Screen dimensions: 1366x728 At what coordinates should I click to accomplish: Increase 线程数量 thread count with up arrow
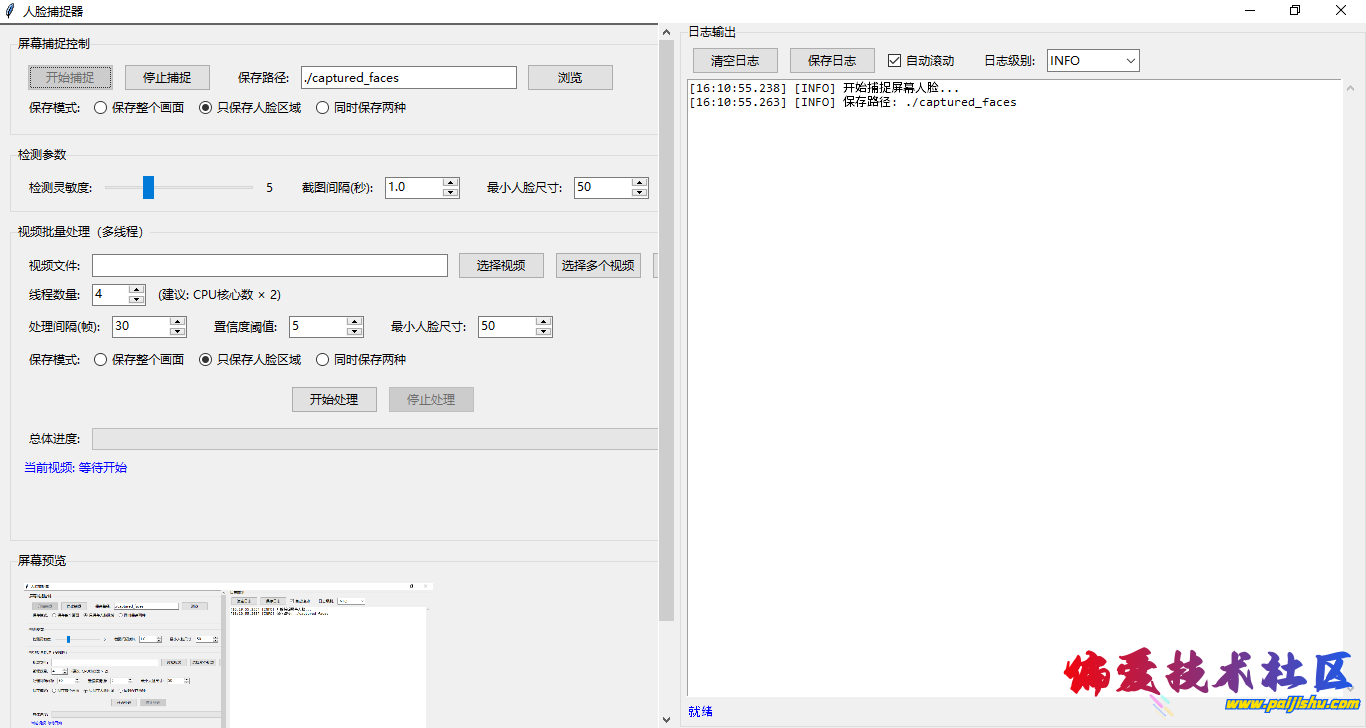(x=137, y=290)
